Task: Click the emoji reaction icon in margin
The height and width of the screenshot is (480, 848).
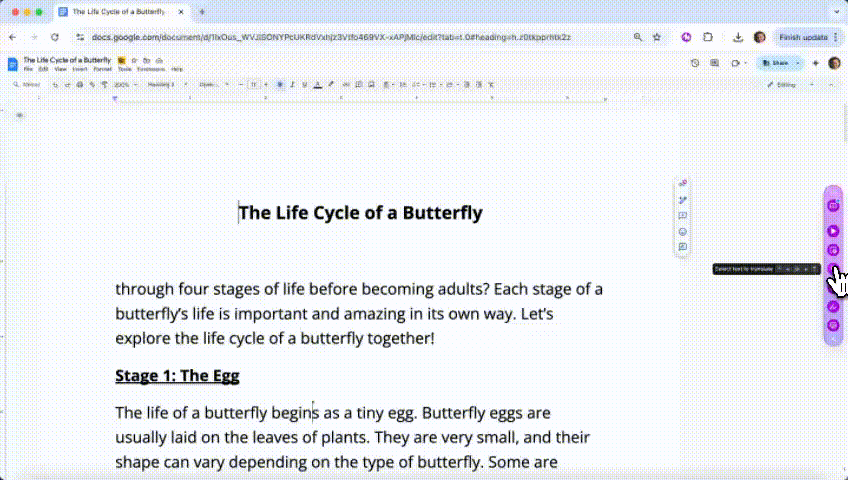Action: [x=683, y=232]
